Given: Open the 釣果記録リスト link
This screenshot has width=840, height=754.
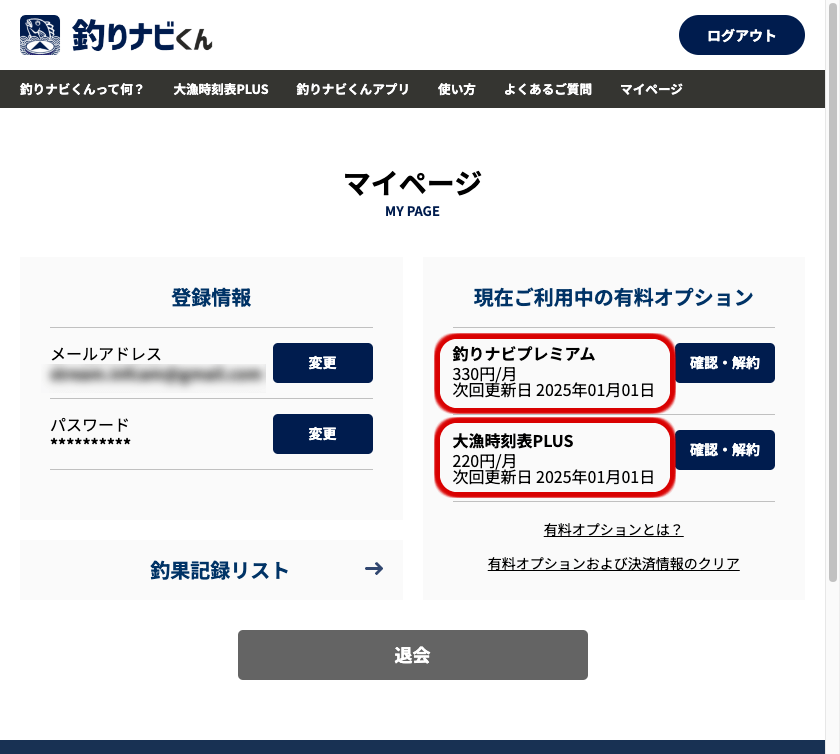Looking at the screenshot, I should (x=220, y=570).
